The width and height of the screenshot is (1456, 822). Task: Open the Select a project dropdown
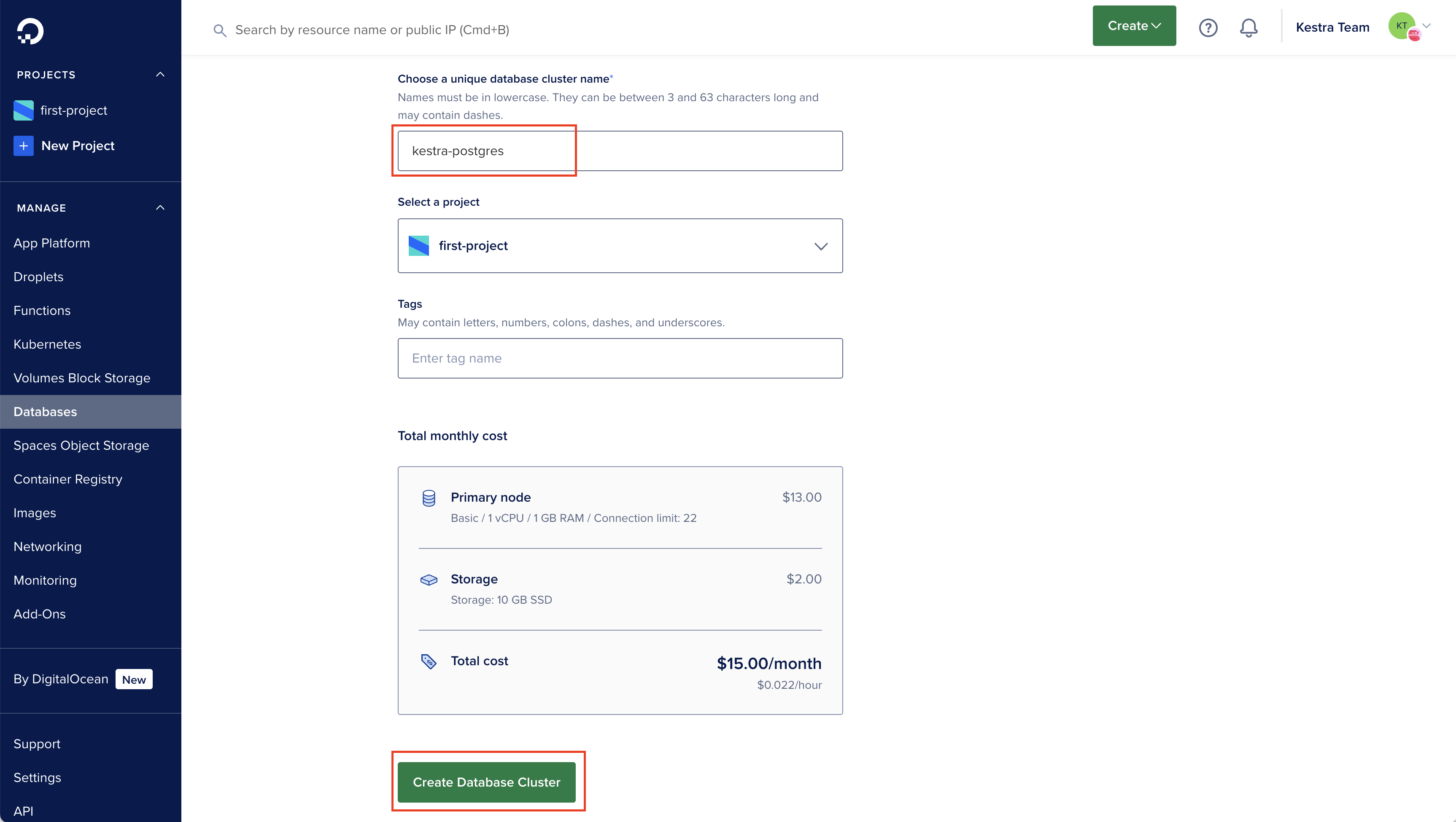click(620, 246)
